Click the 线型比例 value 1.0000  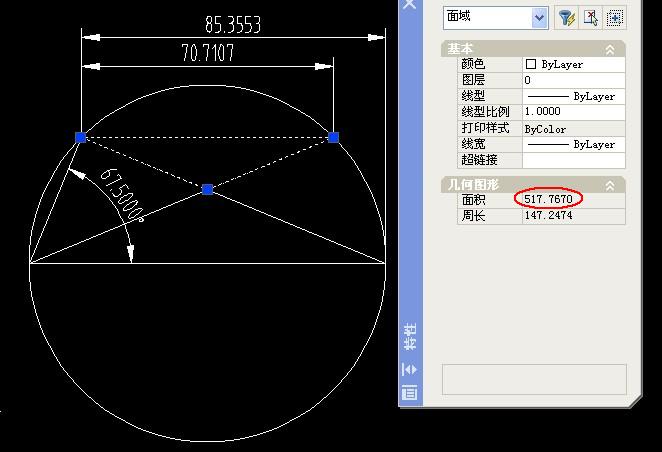point(573,112)
